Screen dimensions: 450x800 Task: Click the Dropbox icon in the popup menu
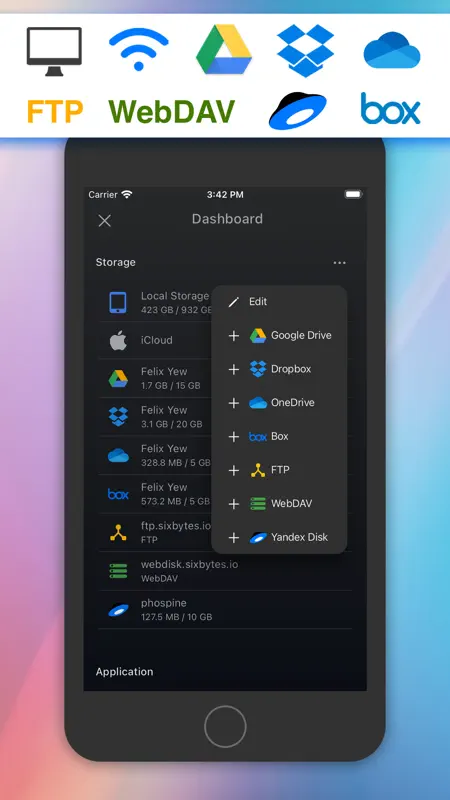pos(258,369)
